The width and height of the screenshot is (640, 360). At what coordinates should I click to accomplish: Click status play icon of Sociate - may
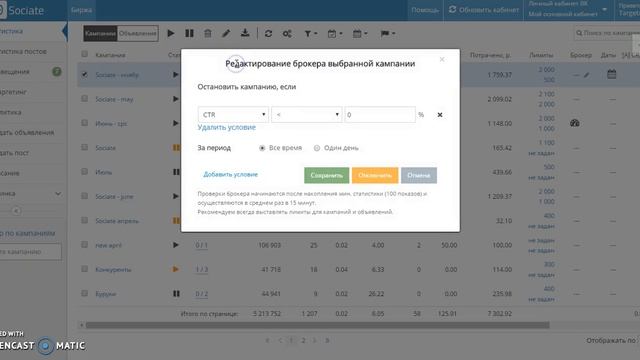point(176,99)
